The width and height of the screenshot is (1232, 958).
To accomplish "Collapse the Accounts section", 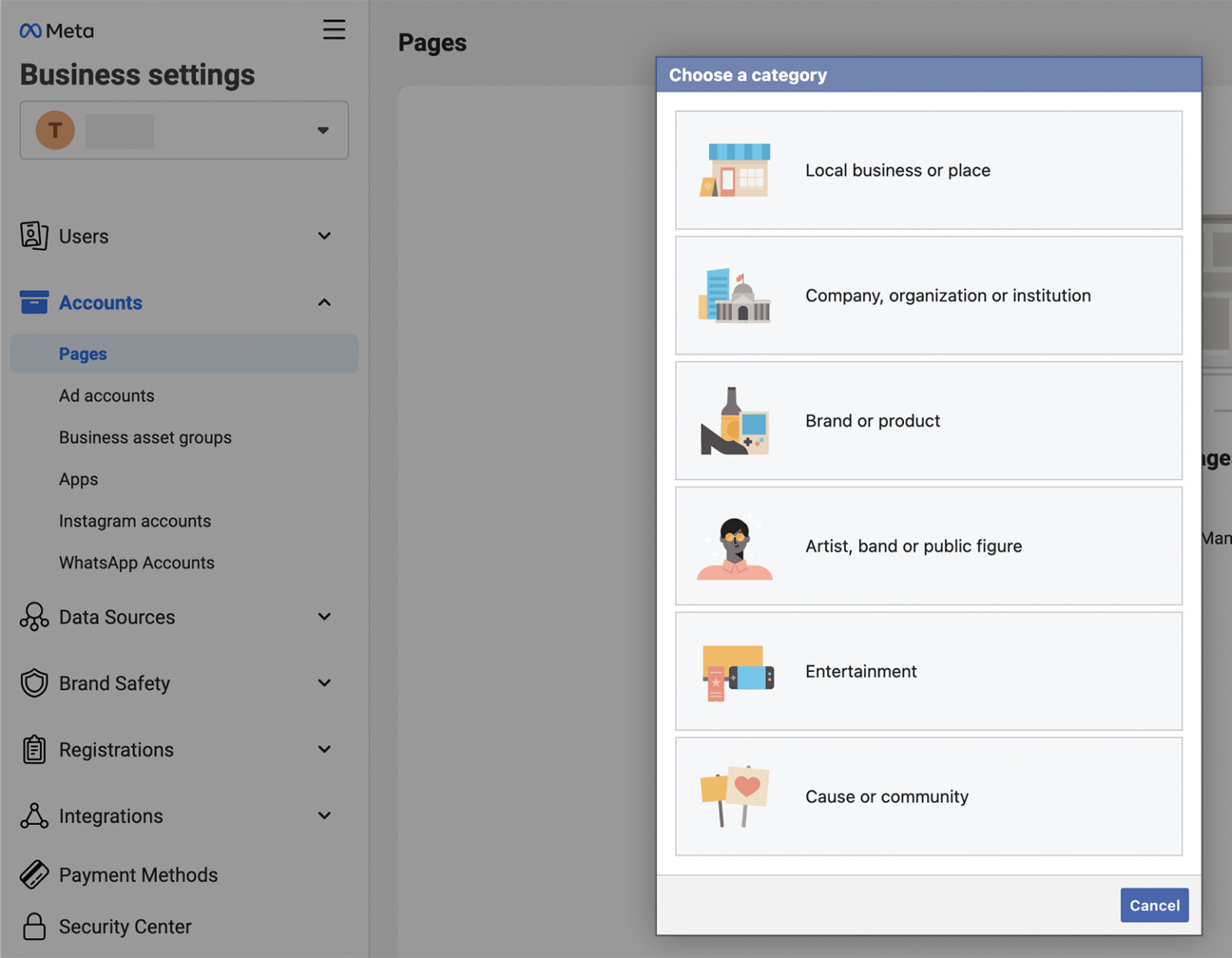I will point(324,302).
